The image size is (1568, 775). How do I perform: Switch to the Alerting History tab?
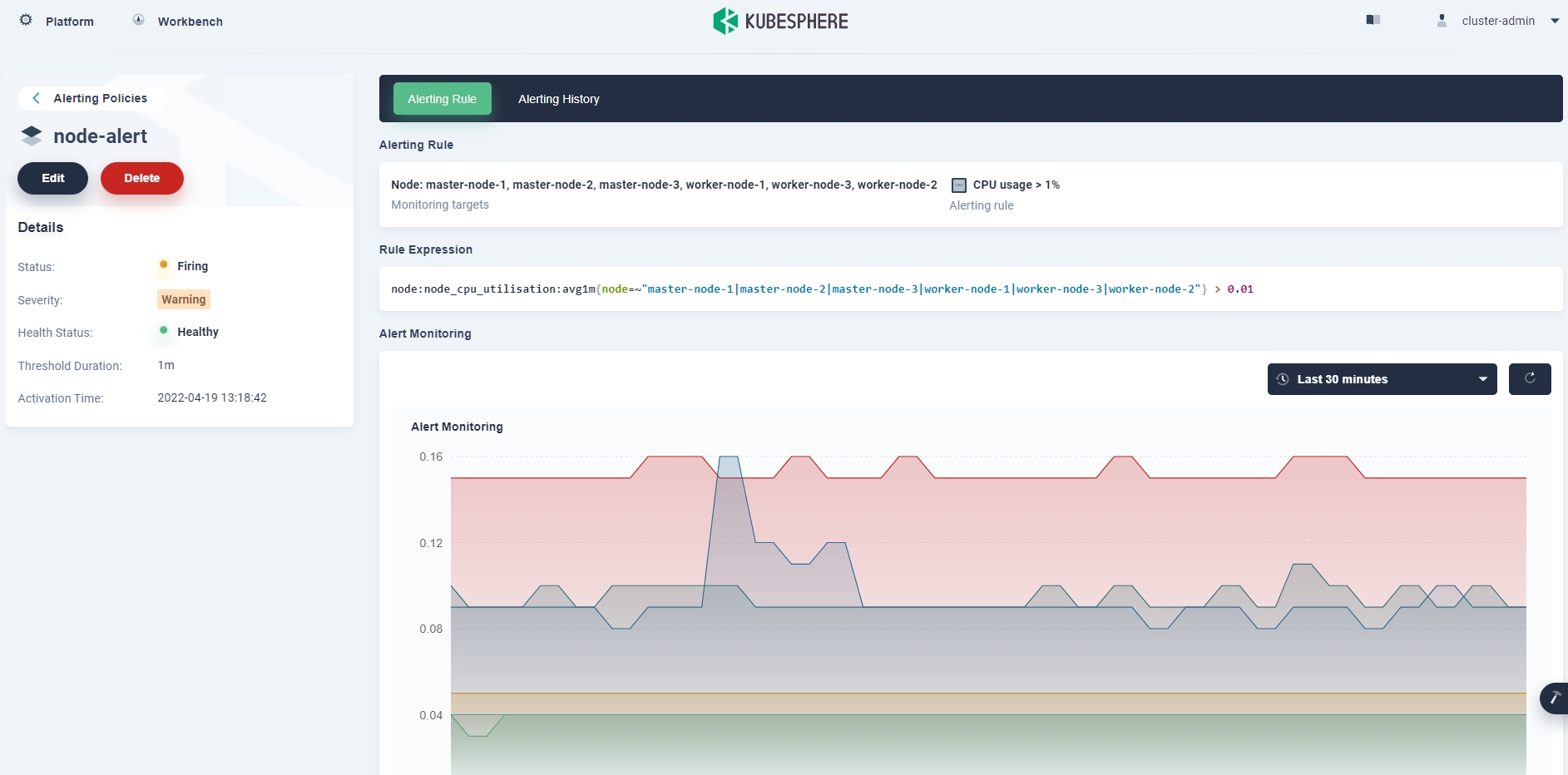558,99
